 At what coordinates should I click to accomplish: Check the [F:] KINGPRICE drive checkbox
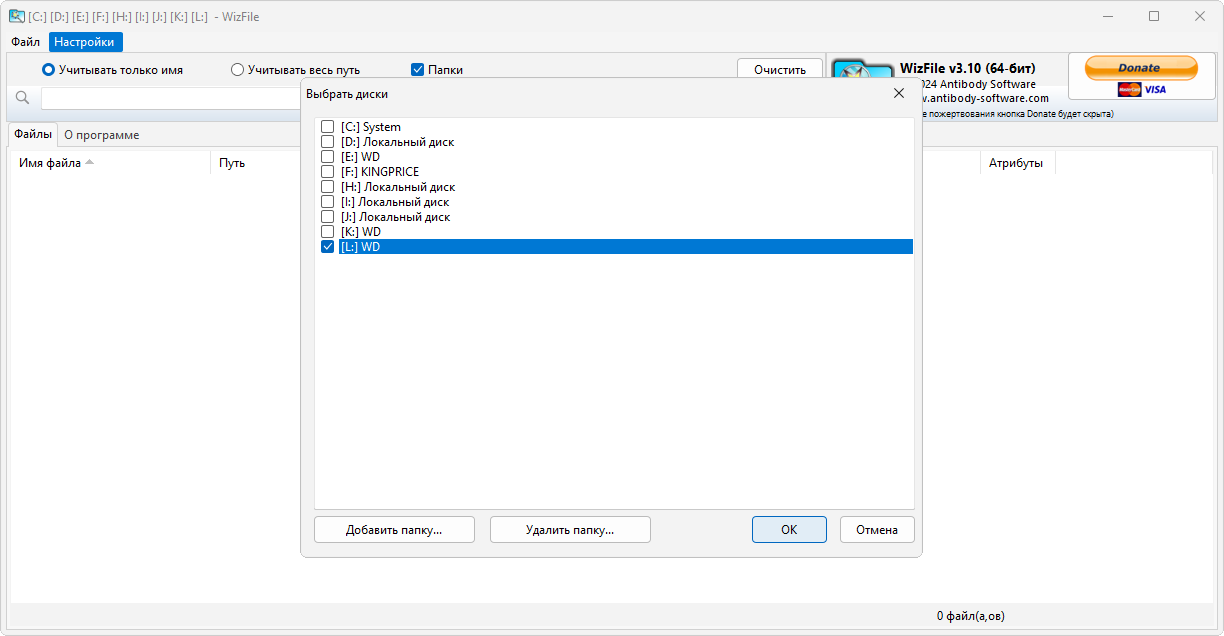click(327, 172)
